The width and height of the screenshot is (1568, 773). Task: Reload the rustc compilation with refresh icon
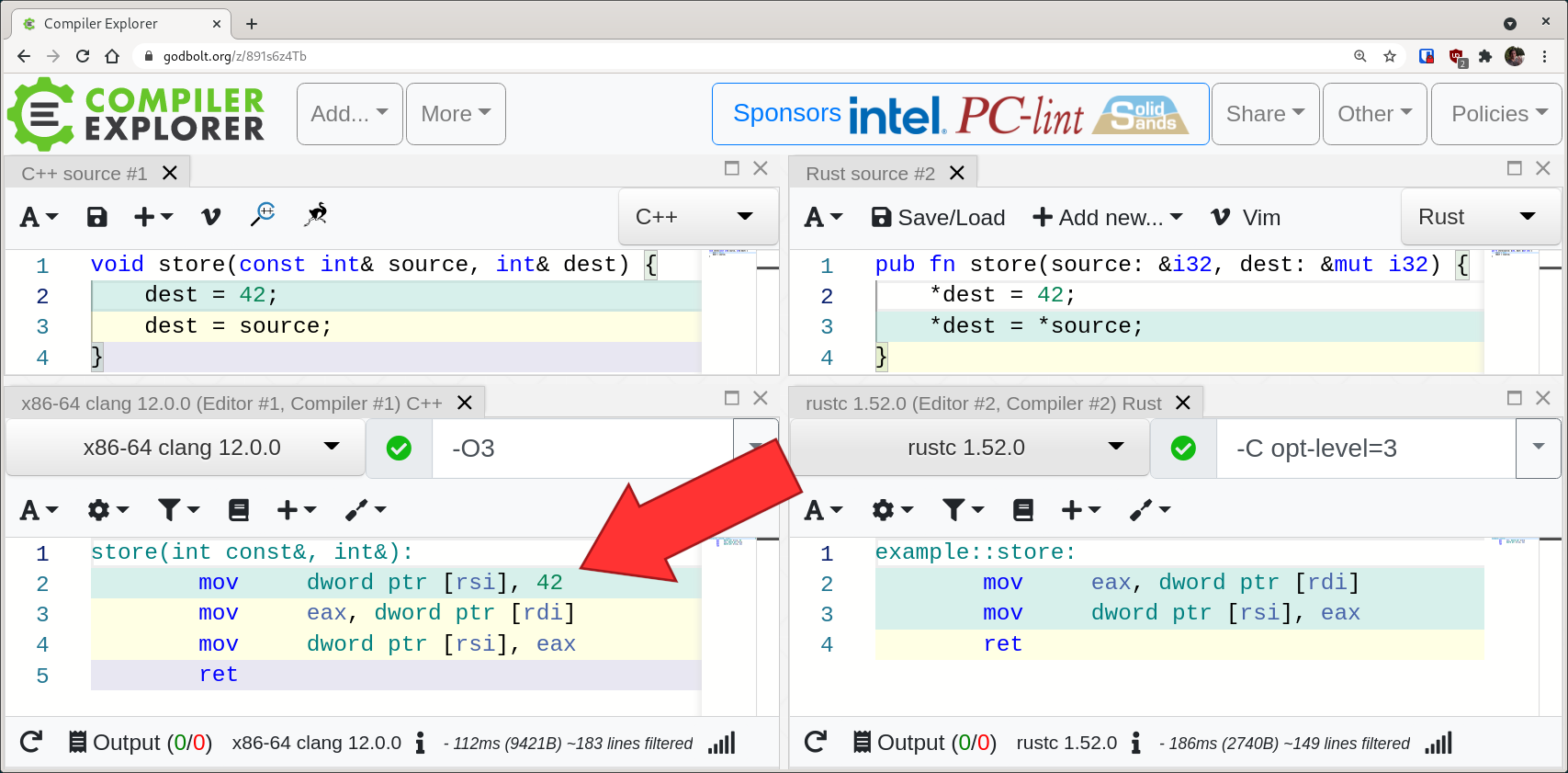[815, 742]
